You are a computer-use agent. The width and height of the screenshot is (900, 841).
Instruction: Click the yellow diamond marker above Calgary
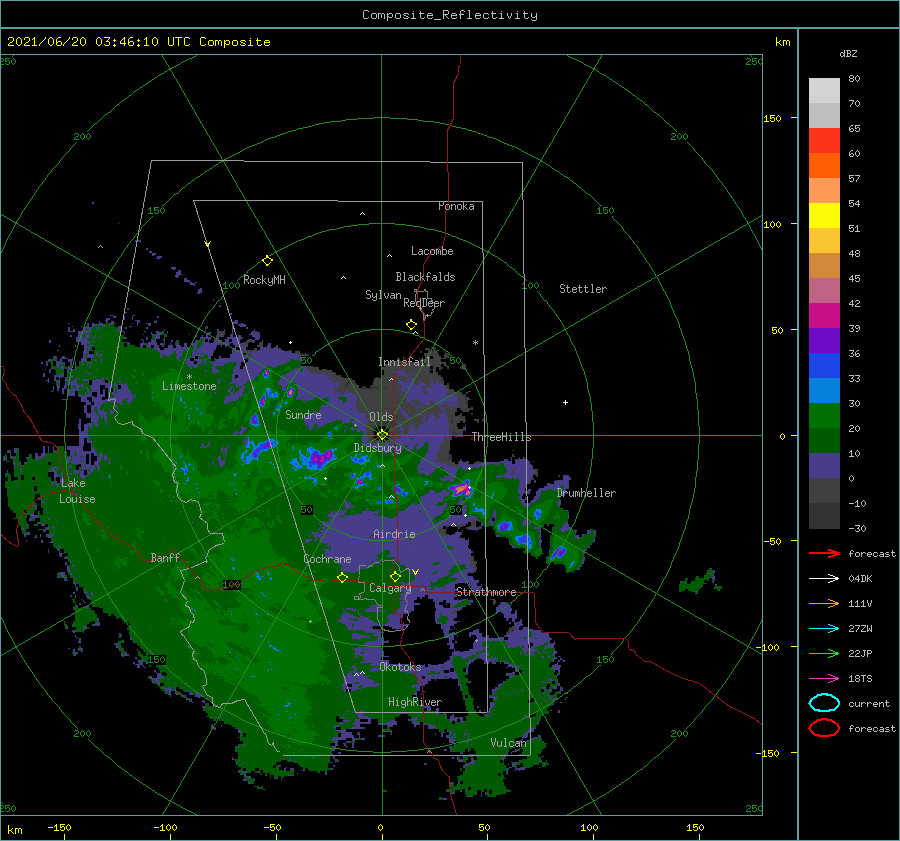click(395, 576)
